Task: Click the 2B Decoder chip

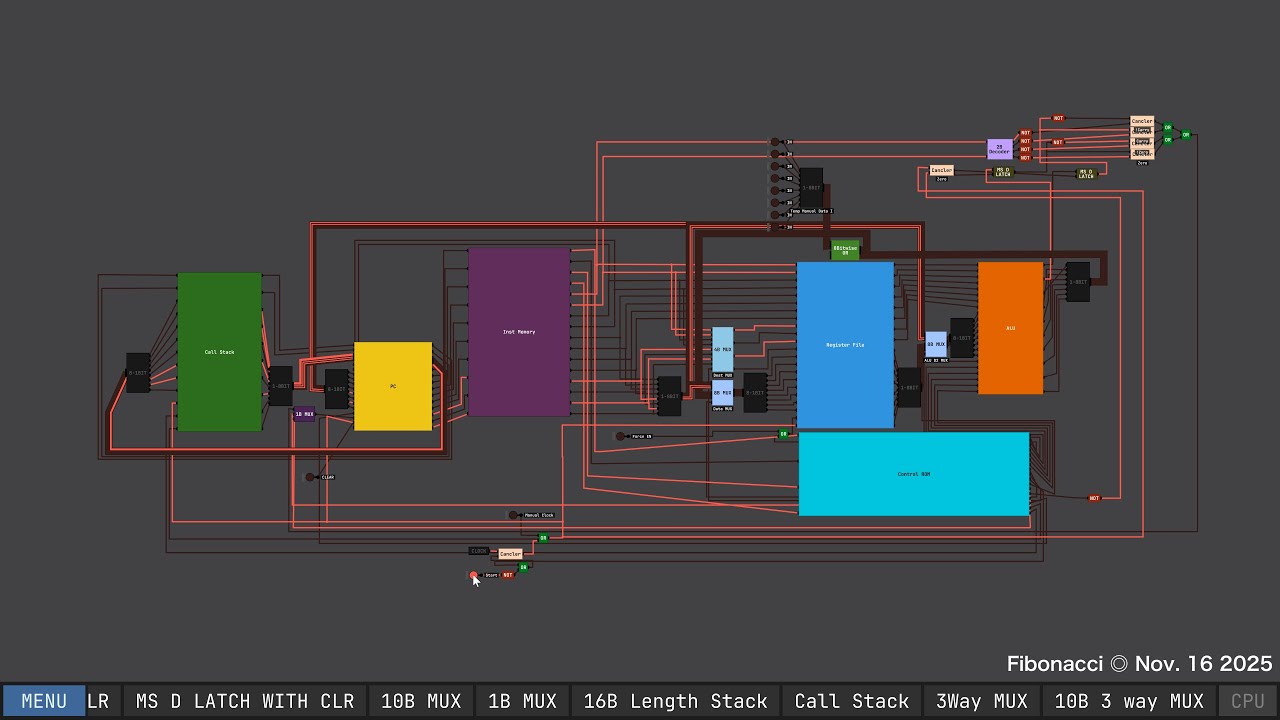Action: tap(999, 148)
